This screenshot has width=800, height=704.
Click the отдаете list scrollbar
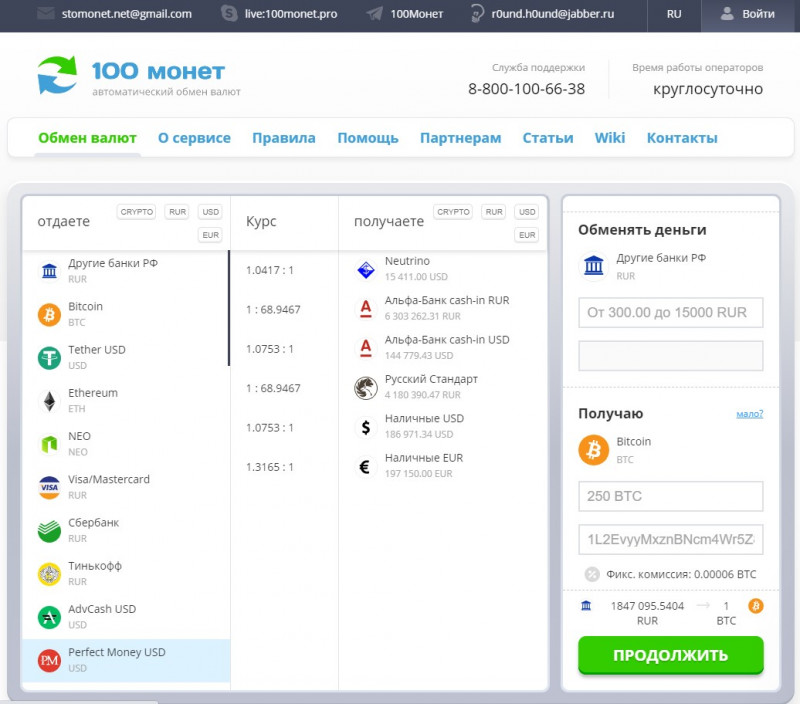point(229,308)
